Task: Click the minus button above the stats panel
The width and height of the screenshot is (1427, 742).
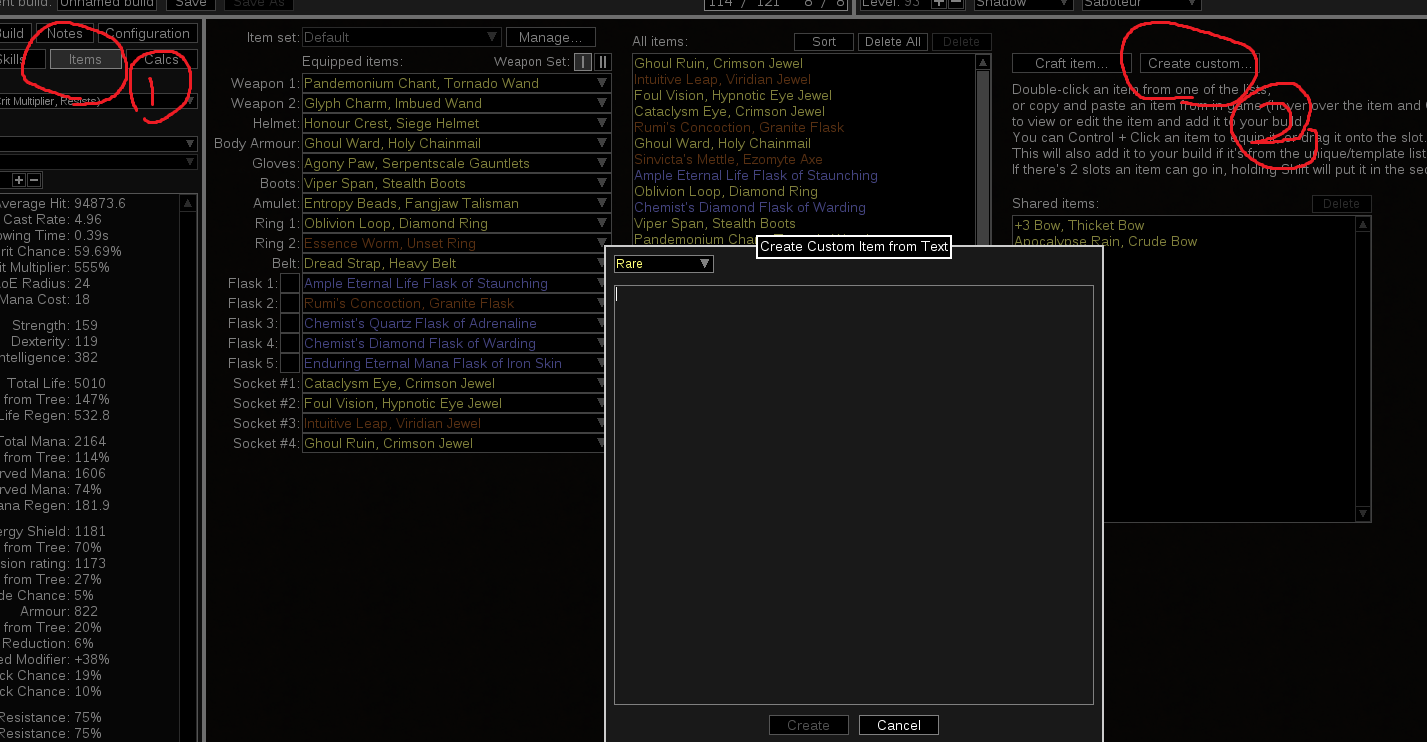Action: pyautogui.click(x=34, y=180)
